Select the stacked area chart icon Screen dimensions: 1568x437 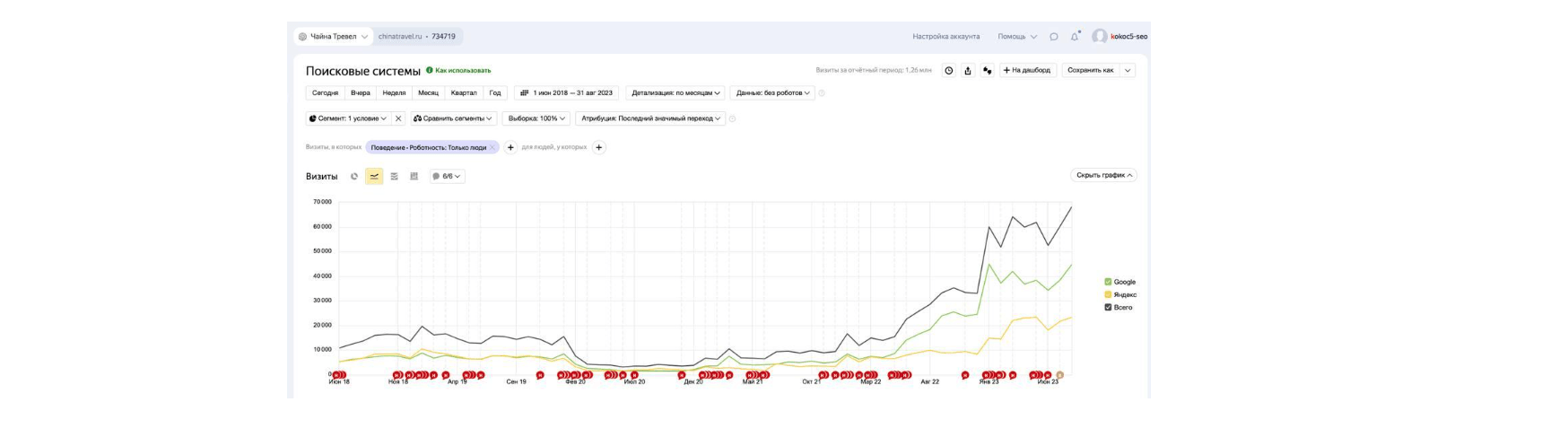(x=394, y=177)
